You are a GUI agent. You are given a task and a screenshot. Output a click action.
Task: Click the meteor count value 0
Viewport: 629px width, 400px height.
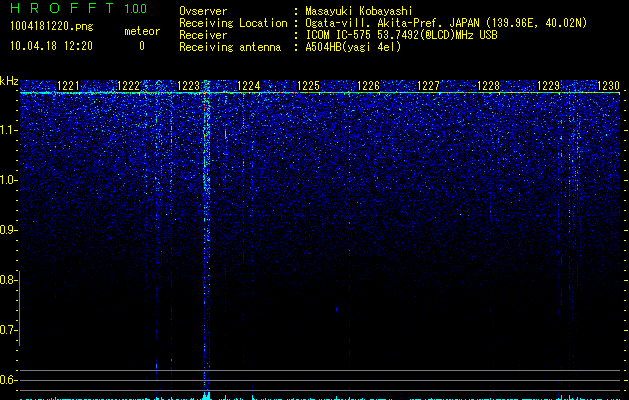142,46
